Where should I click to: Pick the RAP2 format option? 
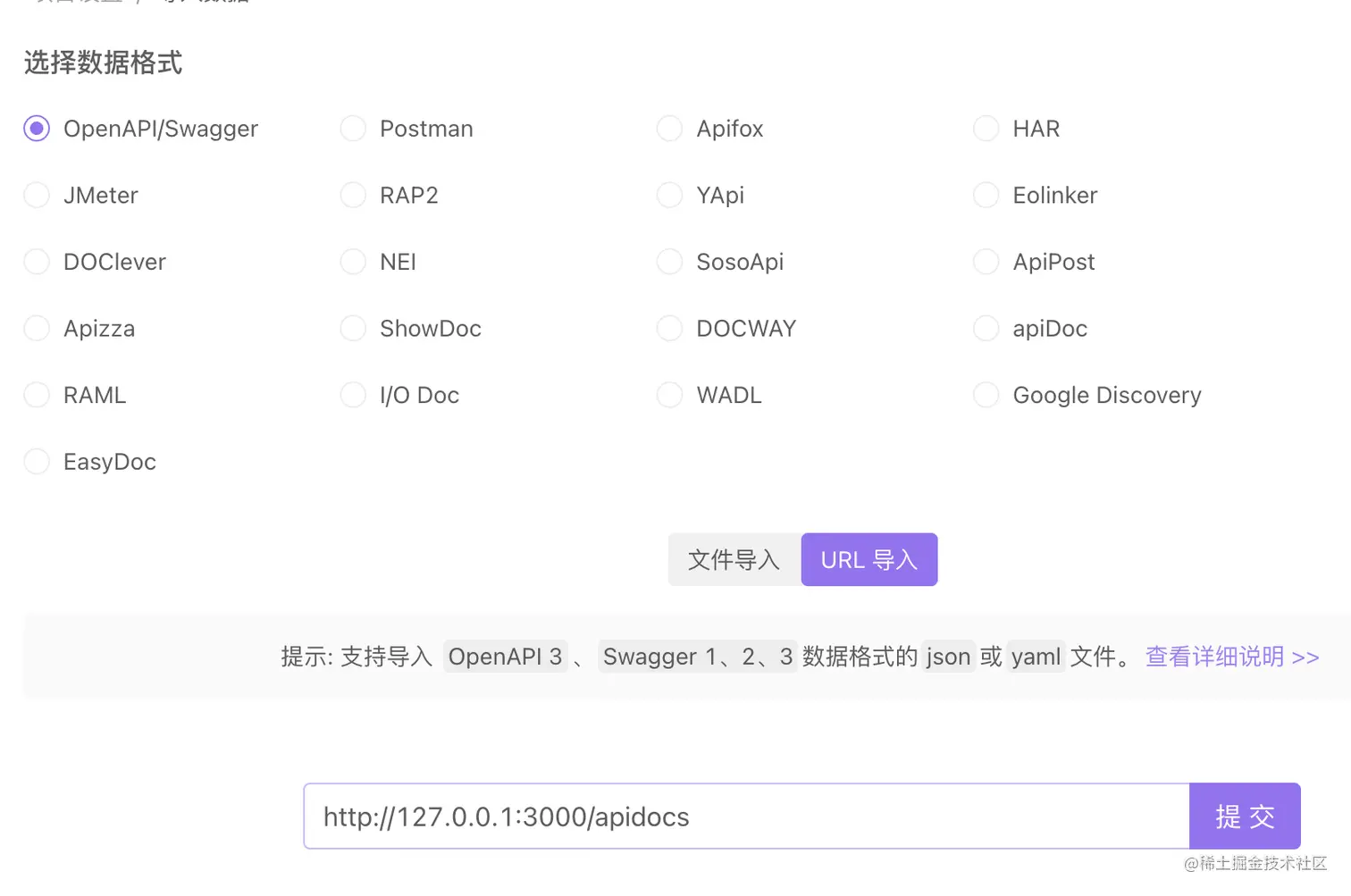pyautogui.click(x=353, y=195)
